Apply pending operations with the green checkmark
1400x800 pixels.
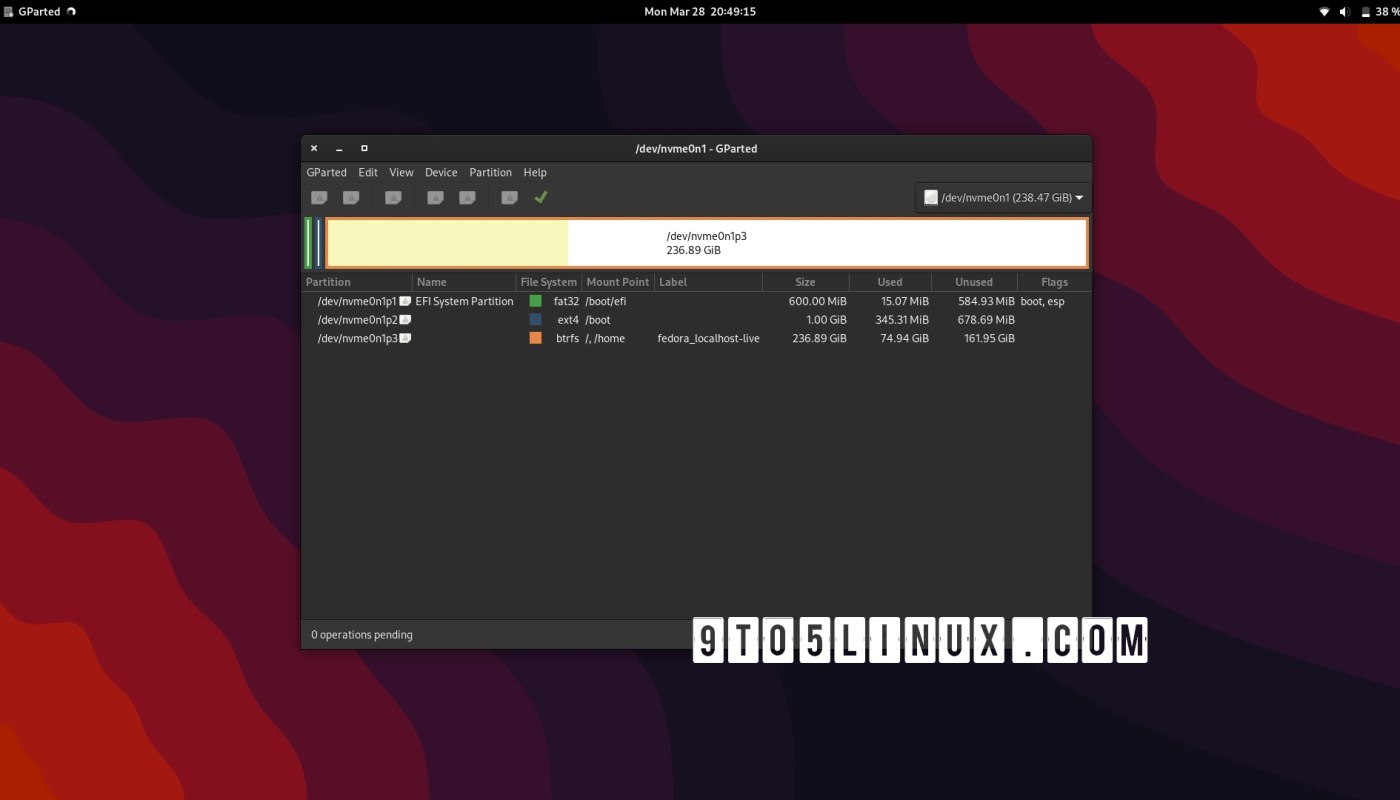pyautogui.click(x=540, y=197)
